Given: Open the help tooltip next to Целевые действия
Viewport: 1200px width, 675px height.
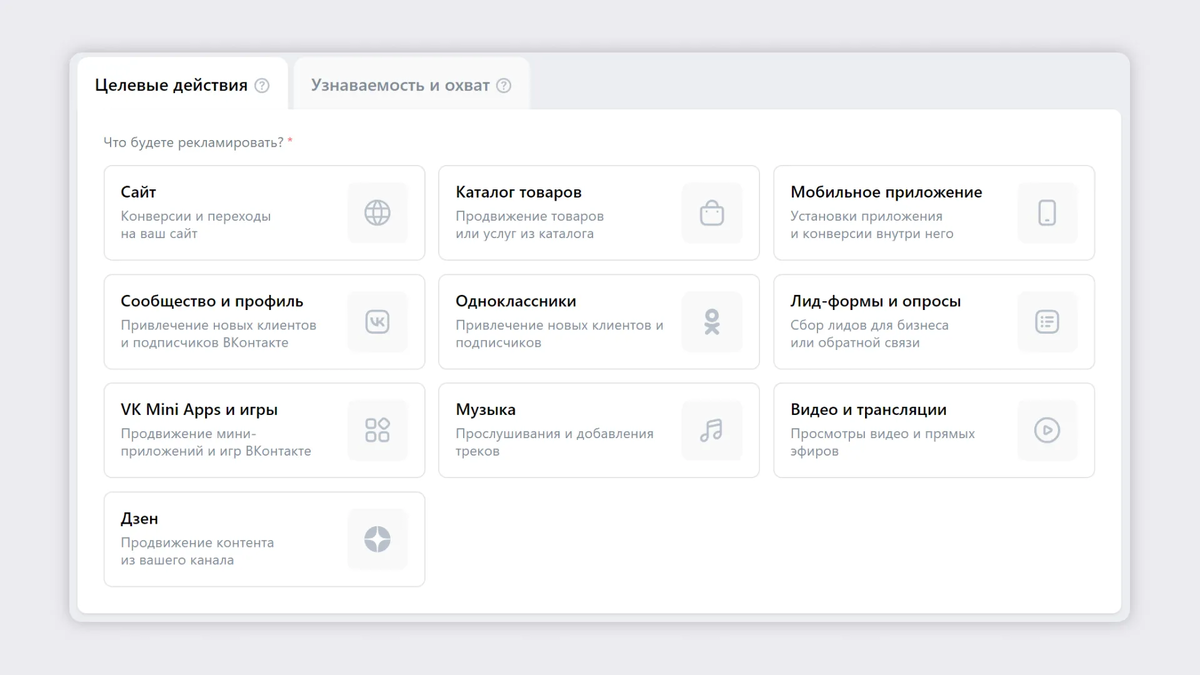Looking at the screenshot, I should (x=263, y=86).
